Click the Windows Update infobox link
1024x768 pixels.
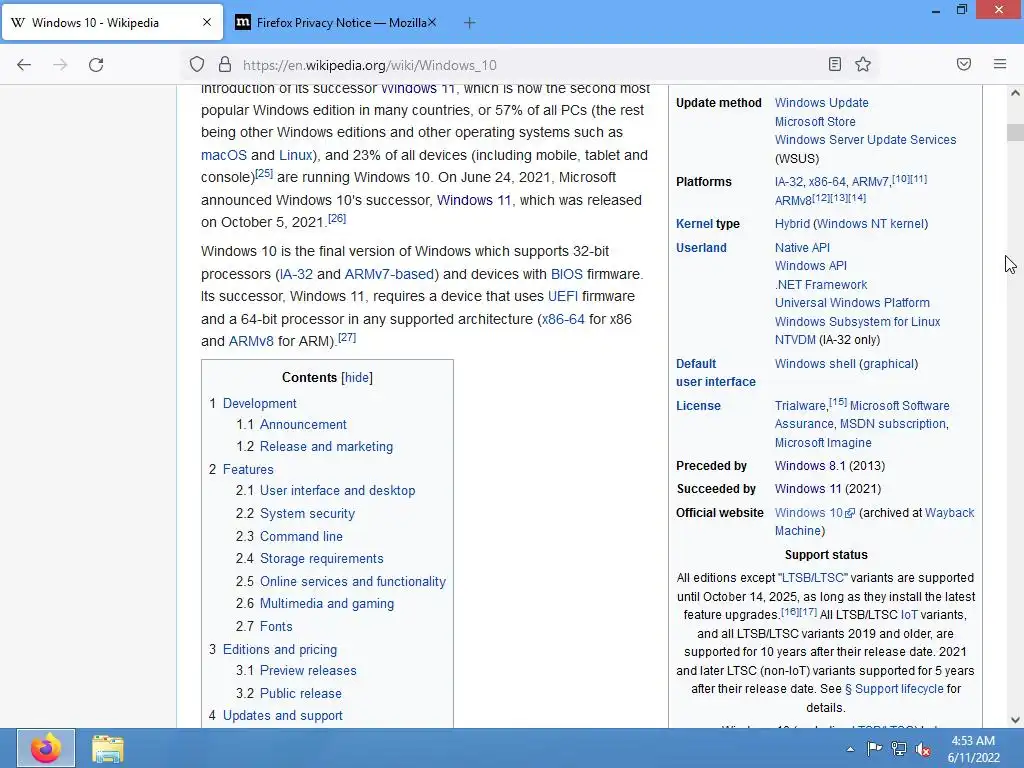point(821,103)
